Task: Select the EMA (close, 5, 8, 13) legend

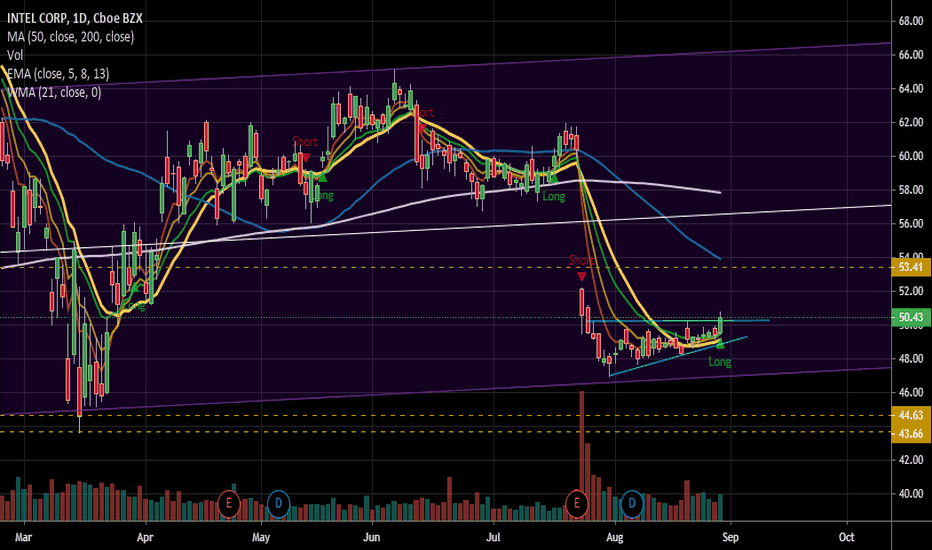Action: coord(58,74)
